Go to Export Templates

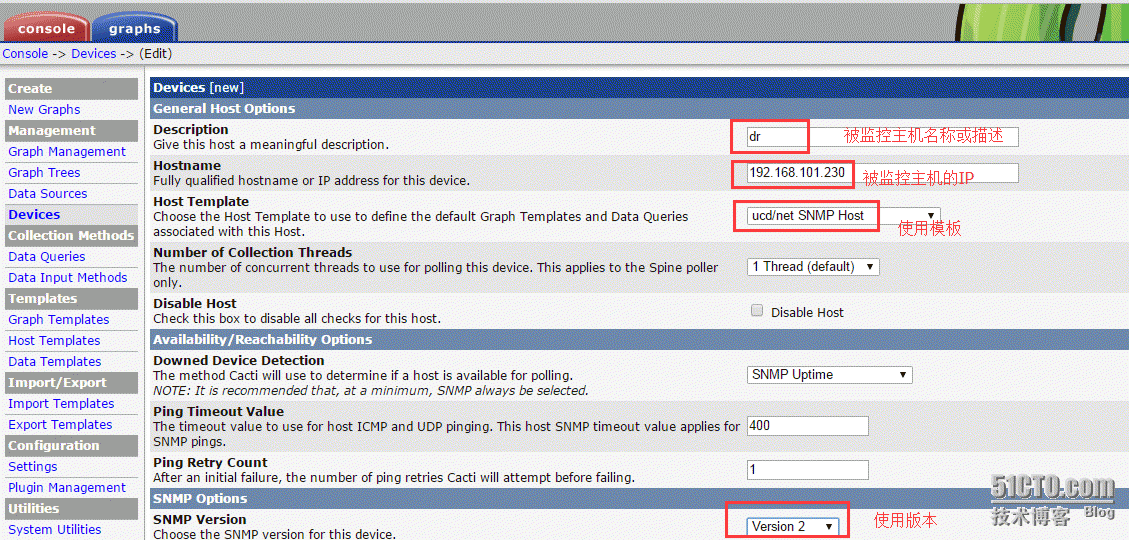(60, 425)
